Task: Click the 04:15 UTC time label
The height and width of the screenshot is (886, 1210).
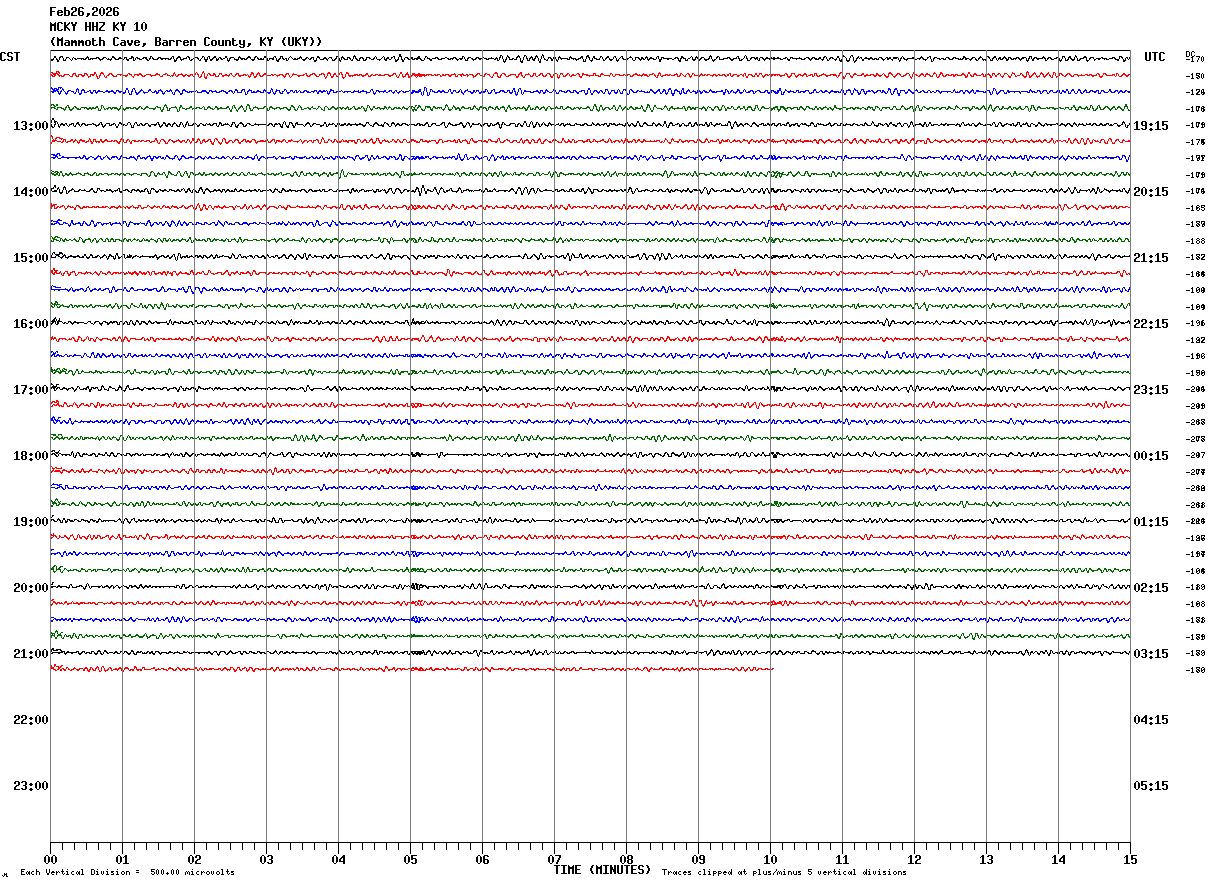Action: (x=1150, y=720)
